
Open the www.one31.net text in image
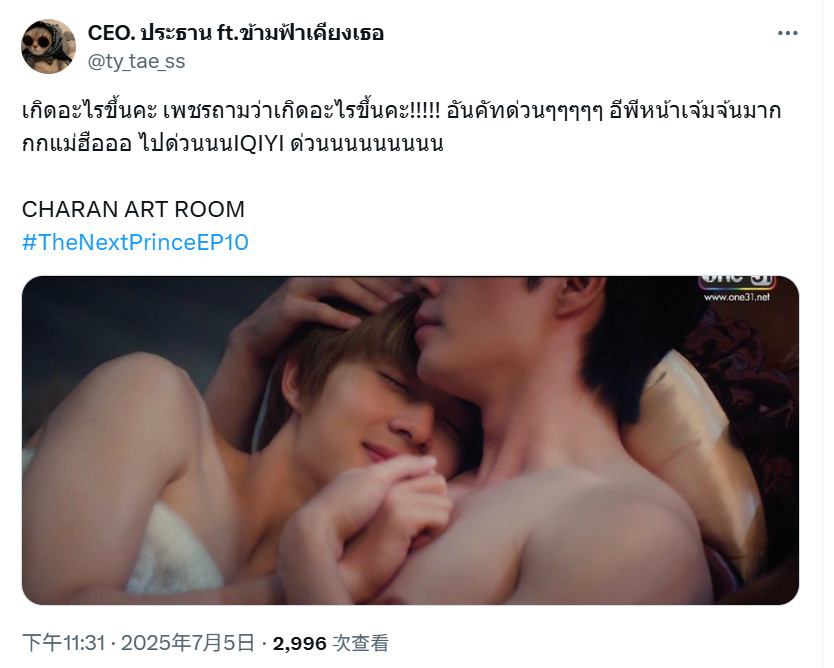tap(737, 297)
